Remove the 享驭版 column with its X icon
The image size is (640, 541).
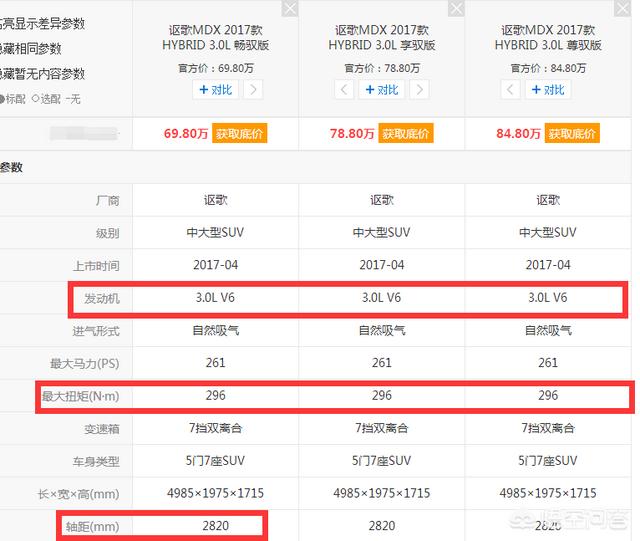456,8
